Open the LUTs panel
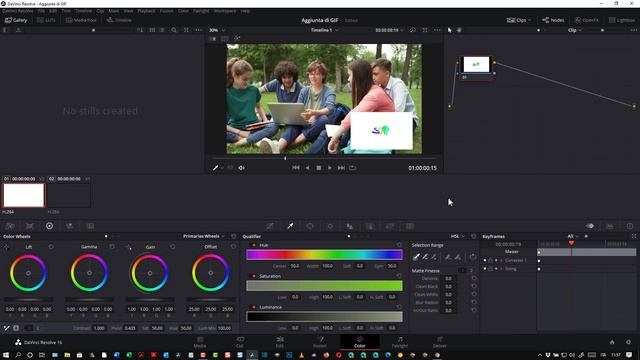640x360 pixels. (46, 20)
